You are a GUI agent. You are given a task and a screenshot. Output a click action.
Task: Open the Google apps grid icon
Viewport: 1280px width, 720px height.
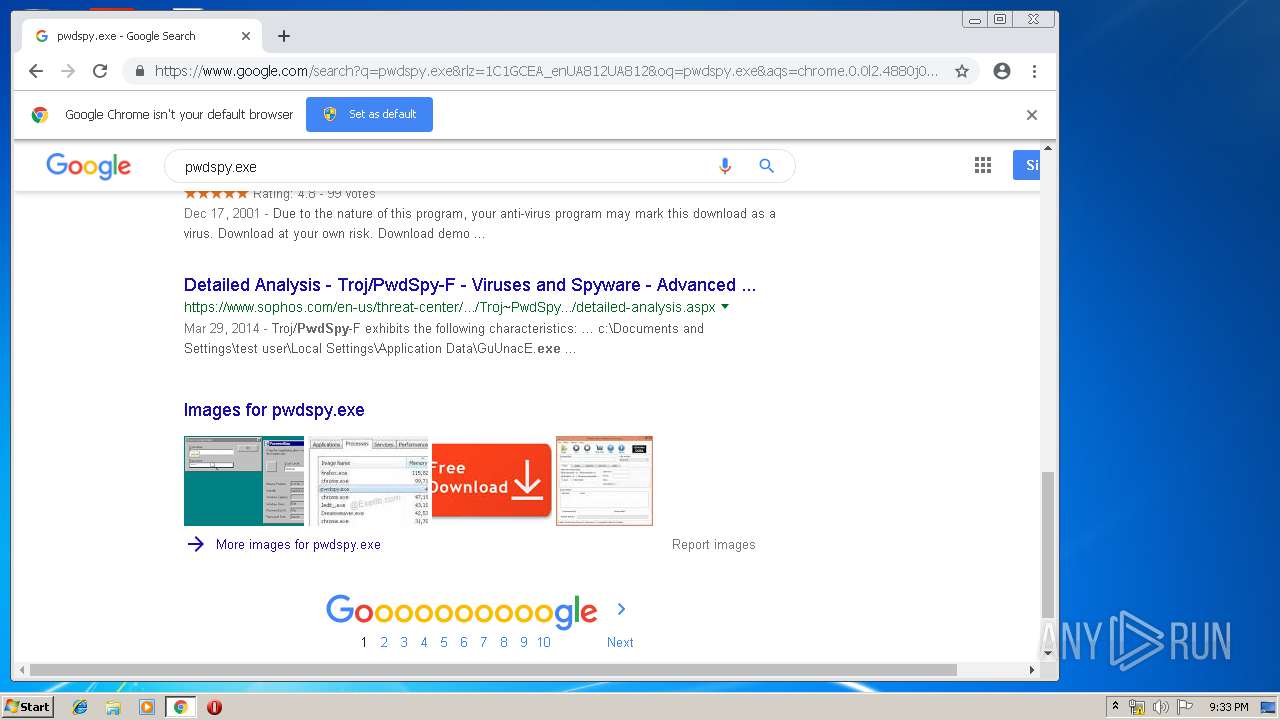[983, 166]
